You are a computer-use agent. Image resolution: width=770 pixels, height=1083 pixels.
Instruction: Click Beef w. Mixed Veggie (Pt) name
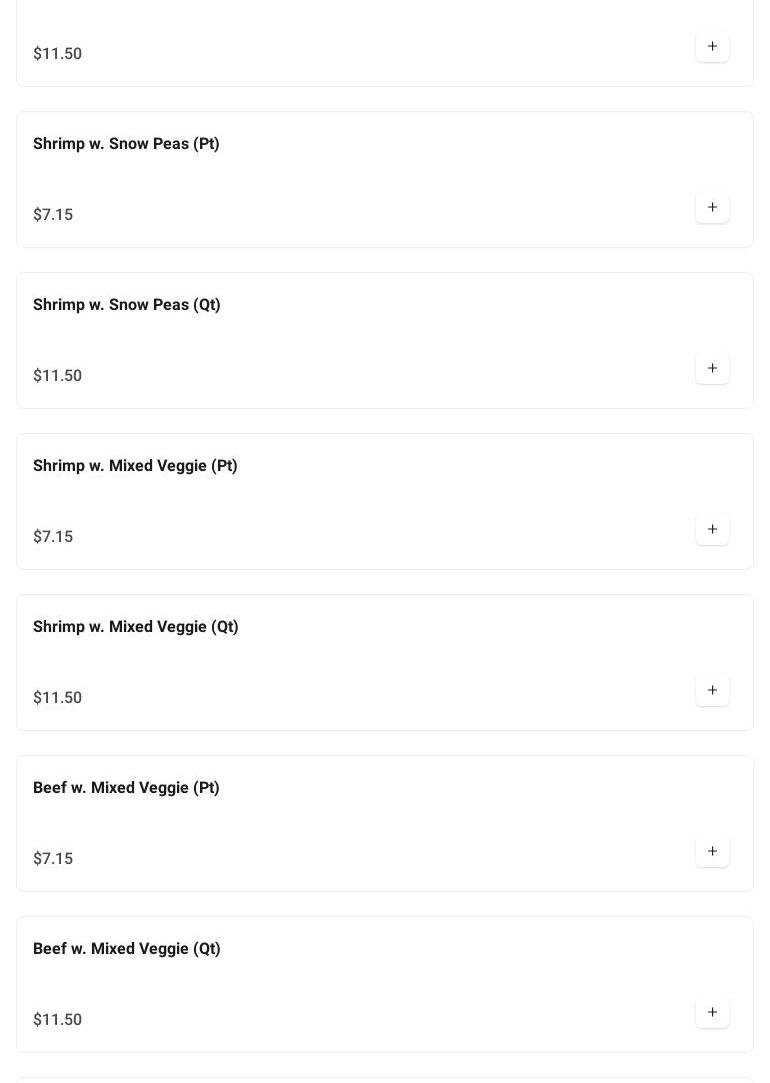click(126, 788)
